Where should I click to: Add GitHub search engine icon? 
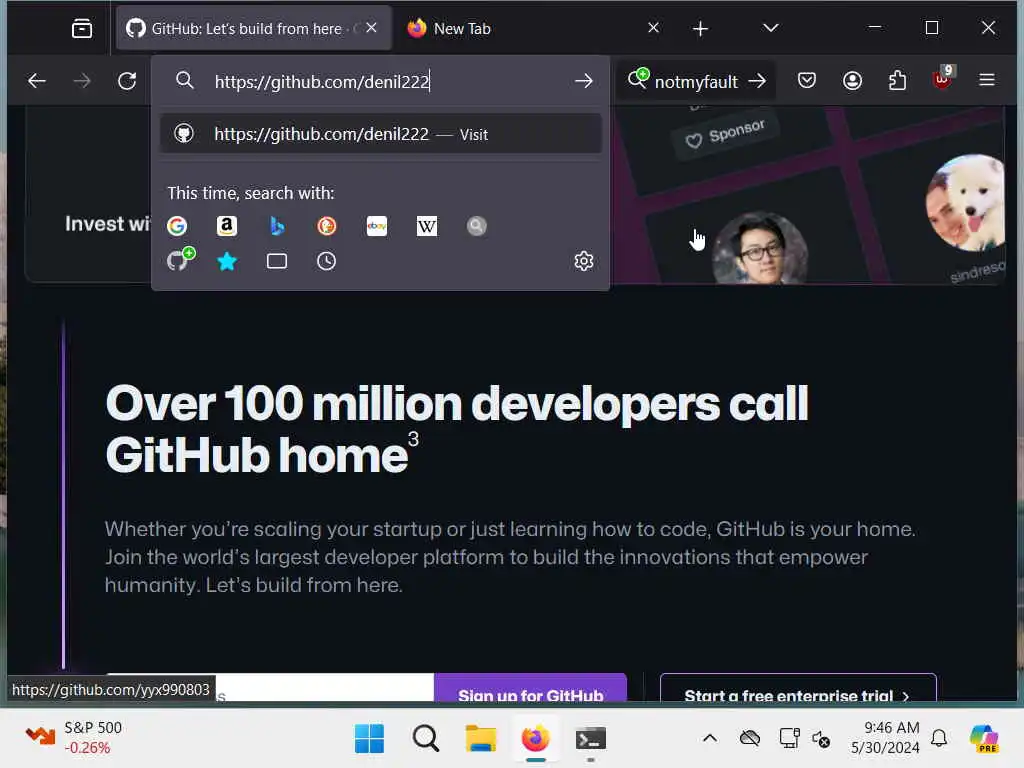(178, 261)
